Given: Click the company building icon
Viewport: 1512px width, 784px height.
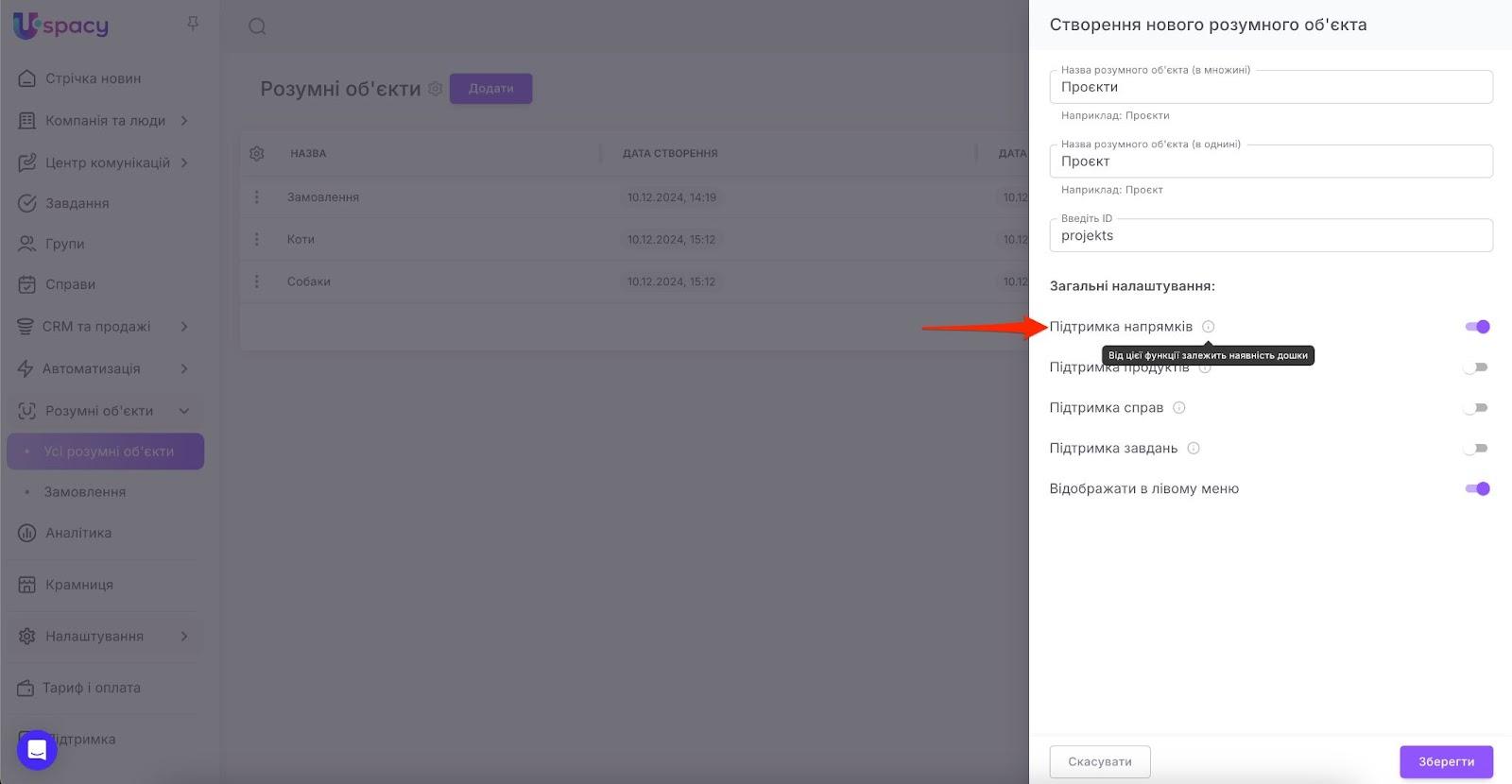Looking at the screenshot, I should (27, 121).
